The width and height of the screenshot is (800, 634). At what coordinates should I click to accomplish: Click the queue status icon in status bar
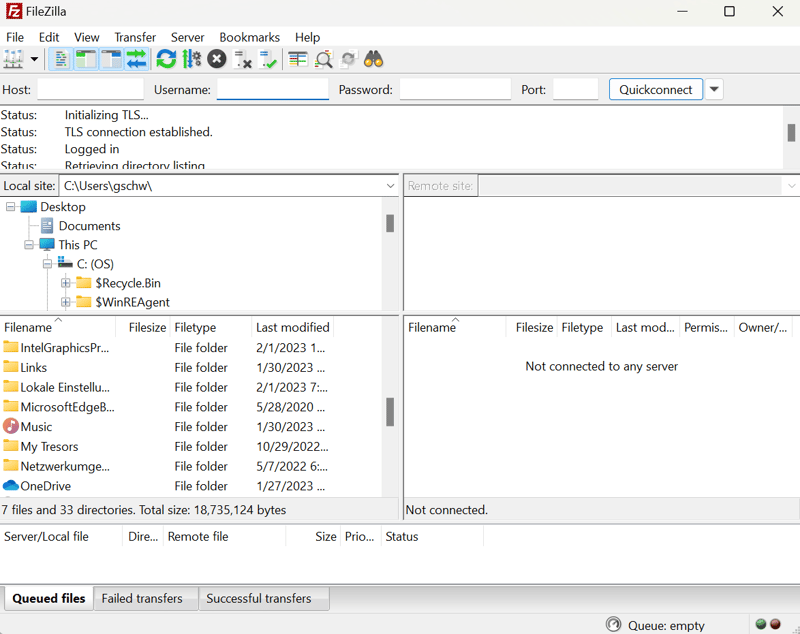tap(613, 624)
